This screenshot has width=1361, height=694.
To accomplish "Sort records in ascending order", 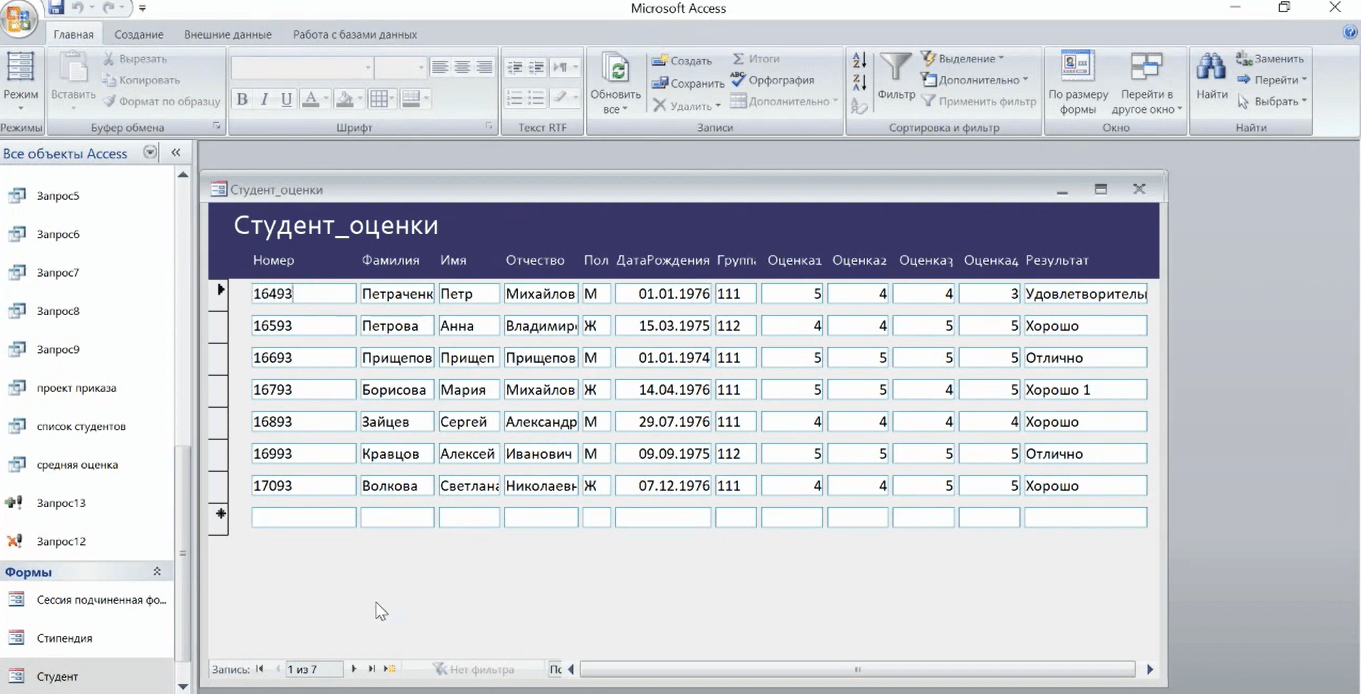I will click(x=859, y=60).
